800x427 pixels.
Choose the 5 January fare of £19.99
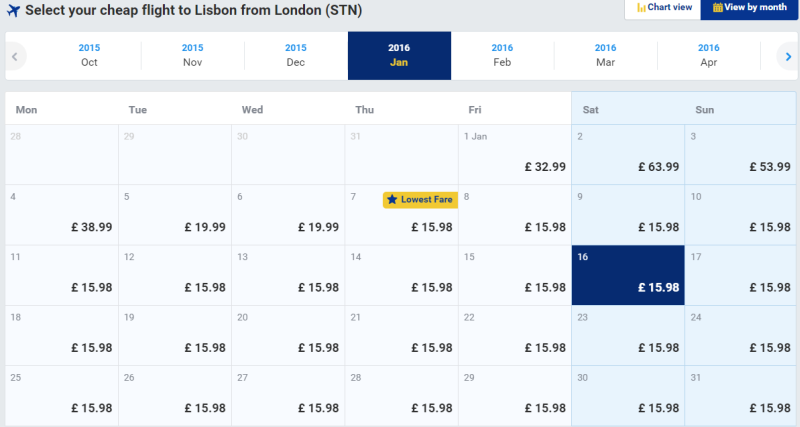click(x=175, y=215)
